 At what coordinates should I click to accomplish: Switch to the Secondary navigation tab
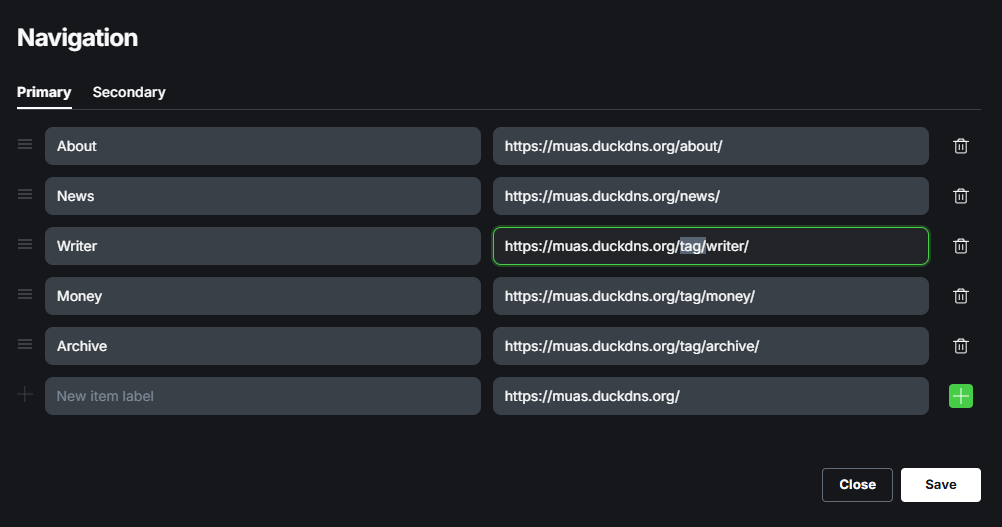[x=129, y=92]
